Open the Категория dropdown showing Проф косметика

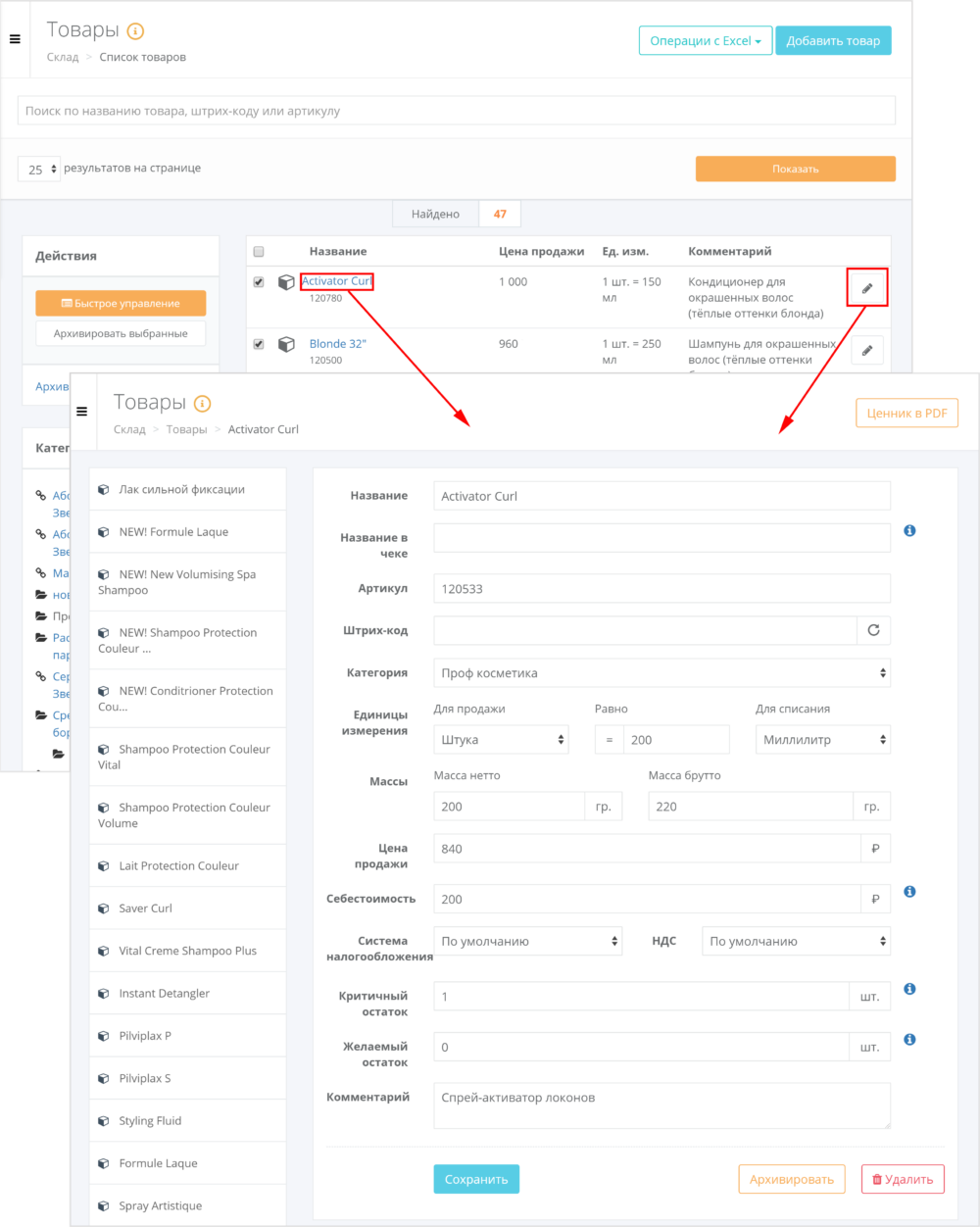click(x=662, y=673)
